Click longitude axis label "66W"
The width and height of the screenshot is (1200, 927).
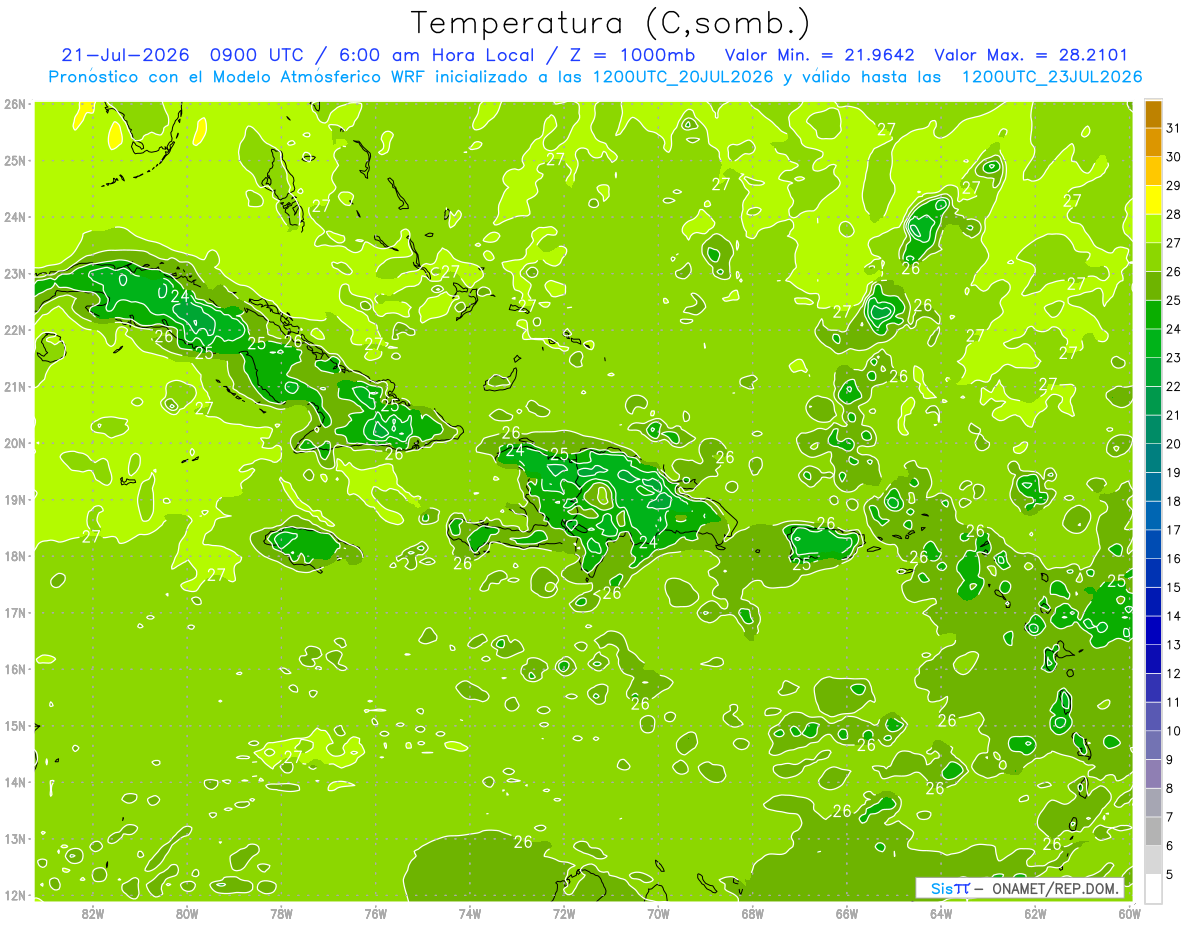tap(846, 913)
